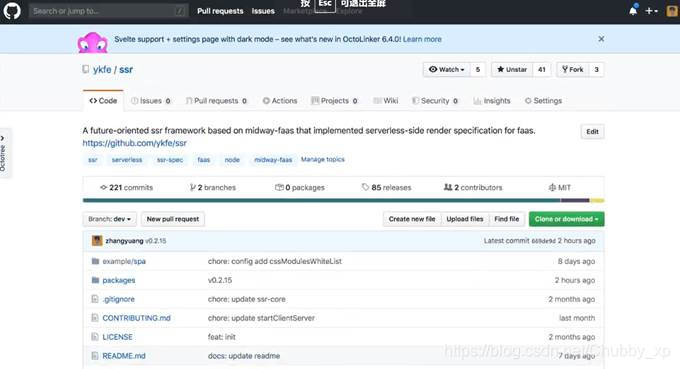
Task: Open Pull requests in top navigation
Action: click(220, 11)
